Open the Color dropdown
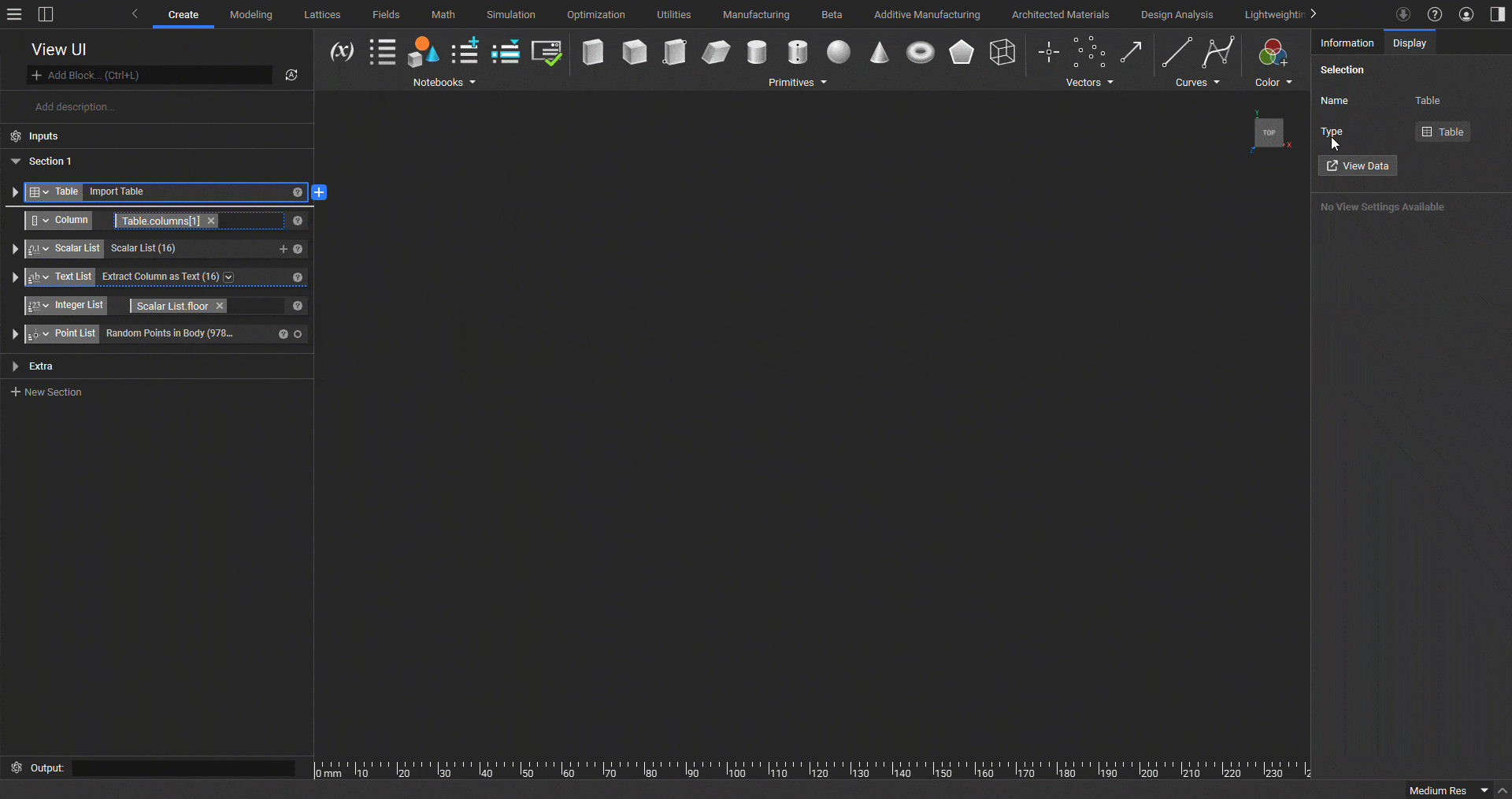The height and width of the screenshot is (799, 1512). click(1273, 83)
